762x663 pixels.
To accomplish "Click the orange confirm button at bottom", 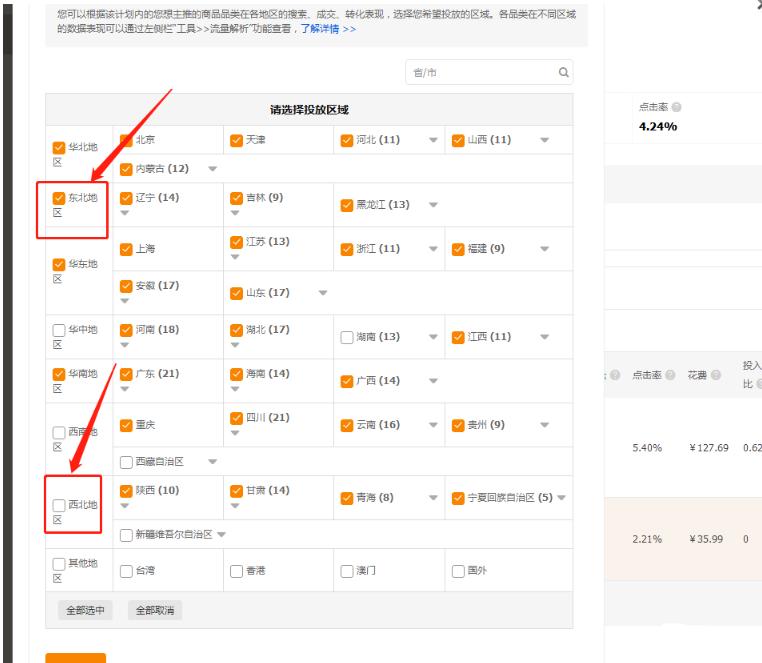I will pyautogui.click(x=75, y=658).
